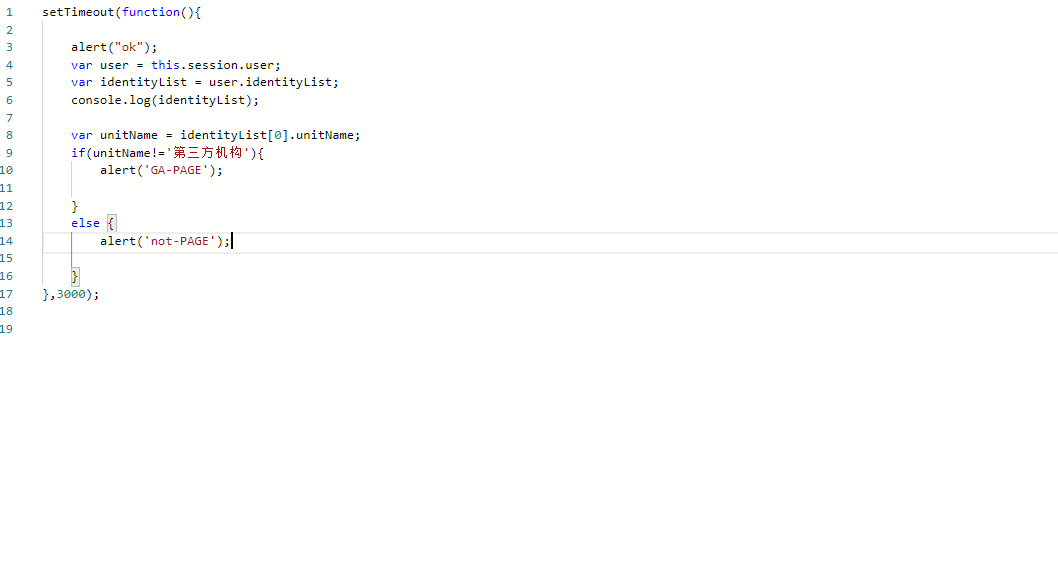Place cursor on the setTimeout call
The width and height of the screenshot is (1058, 564).
tap(78, 12)
